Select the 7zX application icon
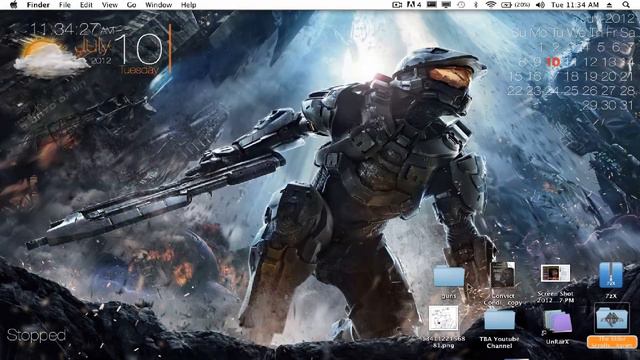Viewport: 640px width, 360px height. [611, 276]
